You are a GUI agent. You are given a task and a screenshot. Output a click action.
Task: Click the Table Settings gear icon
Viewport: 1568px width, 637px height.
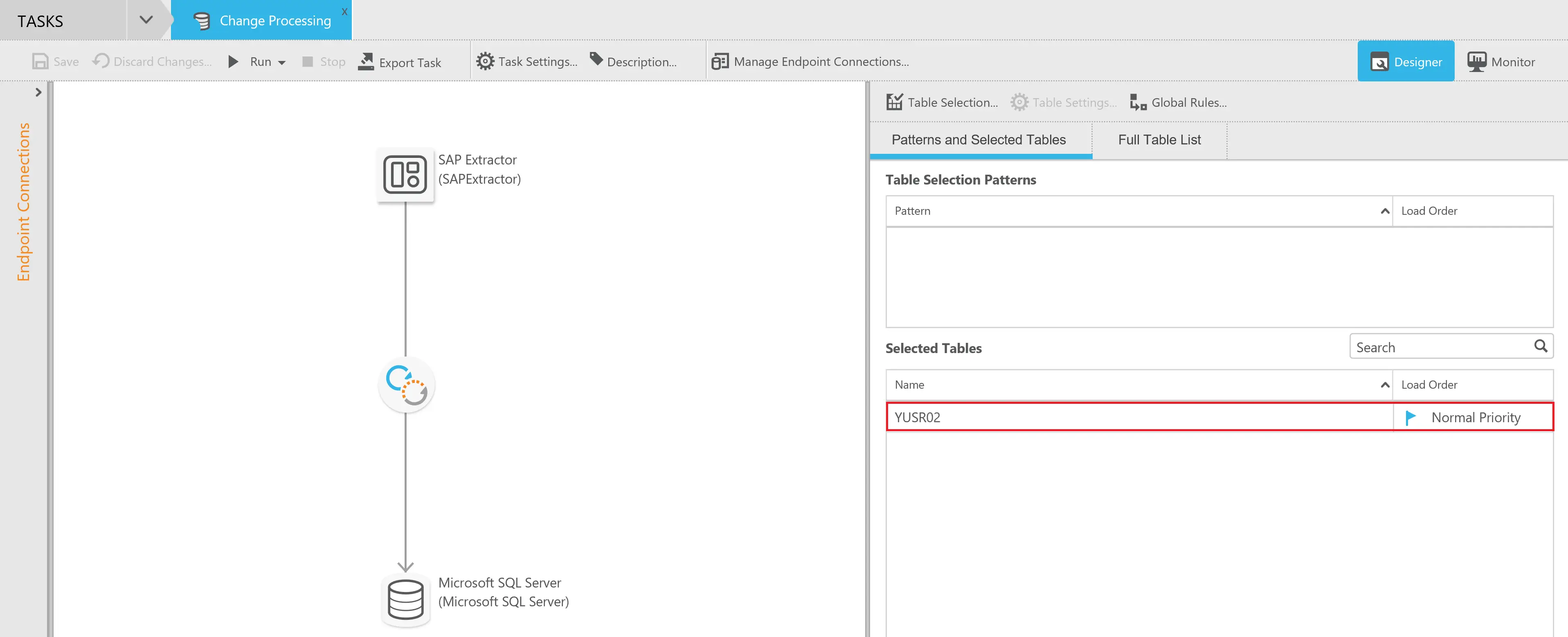click(x=1019, y=102)
